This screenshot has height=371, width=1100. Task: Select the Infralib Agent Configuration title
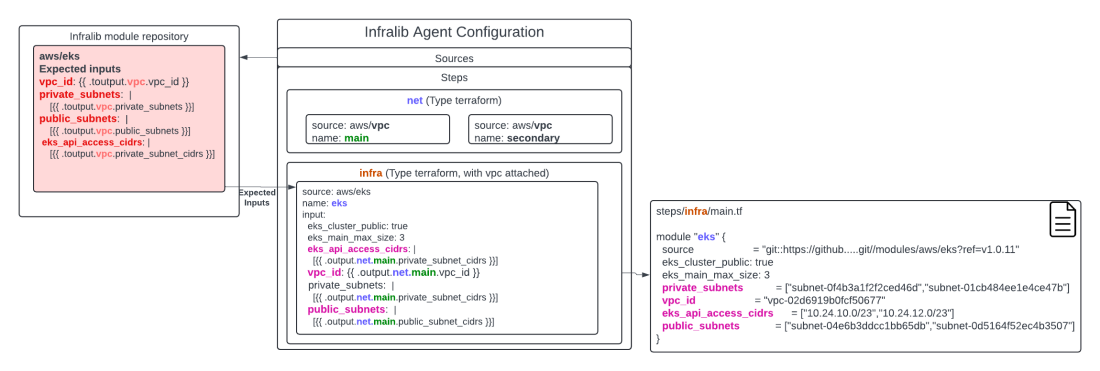pyautogui.click(x=454, y=32)
